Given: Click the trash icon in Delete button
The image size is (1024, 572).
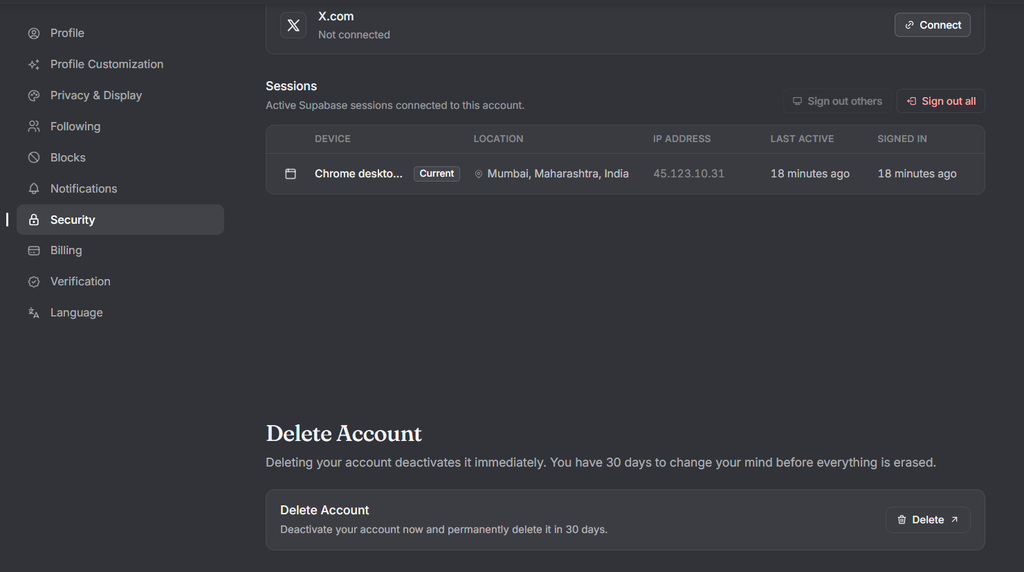Looking at the screenshot, I should (902, 520).
